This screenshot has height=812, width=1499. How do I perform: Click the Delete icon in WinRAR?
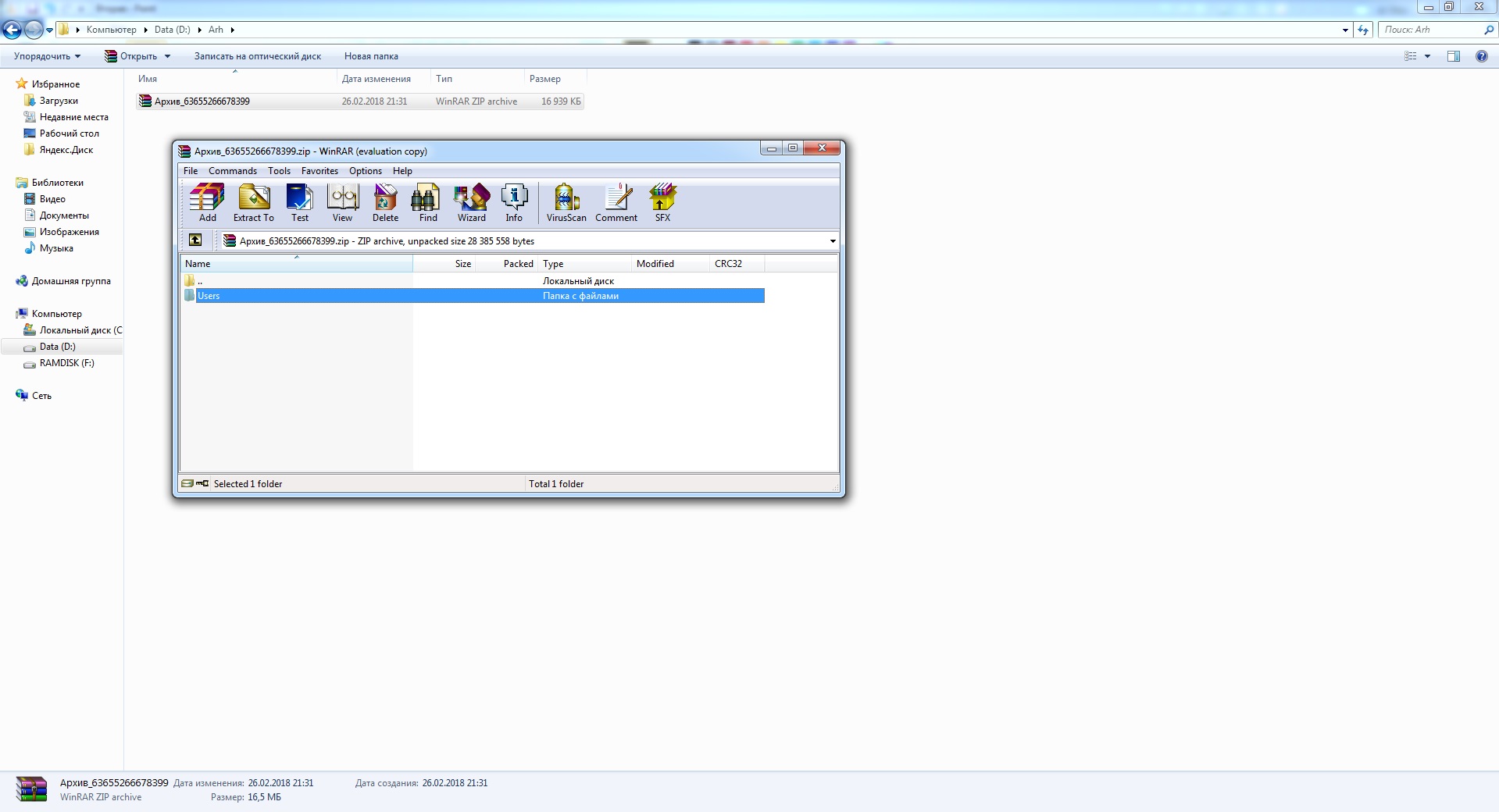click(385, 203)
